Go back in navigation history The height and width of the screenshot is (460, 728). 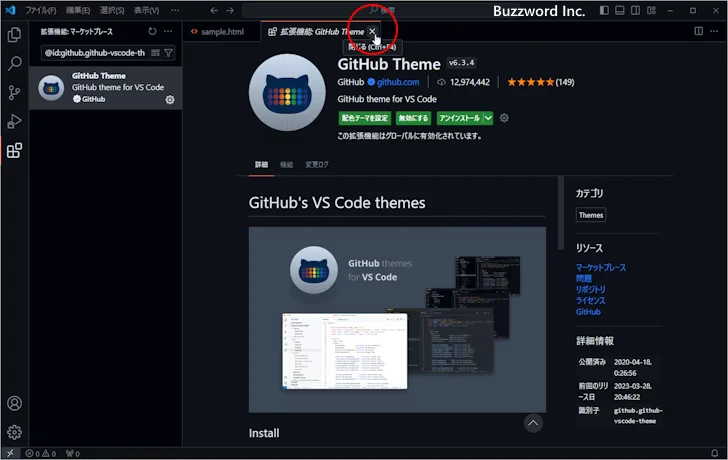214,10
